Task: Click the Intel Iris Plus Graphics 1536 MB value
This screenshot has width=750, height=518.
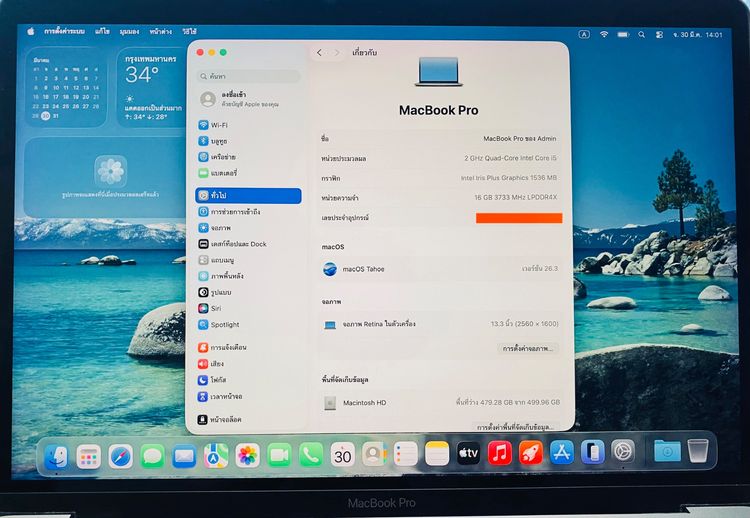Action: click(x=509, y=178)
